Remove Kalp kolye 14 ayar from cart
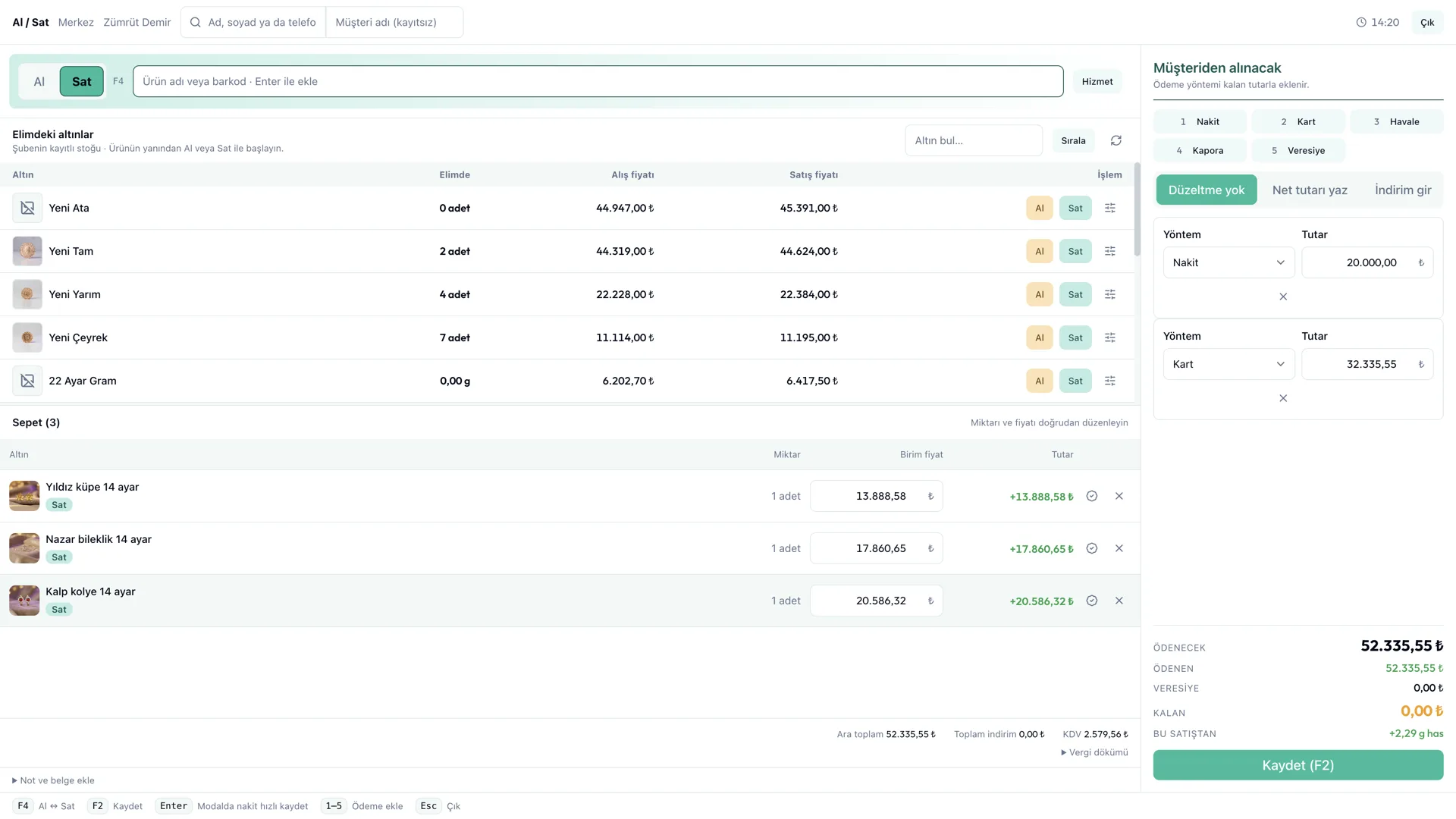Image resolution: width=1456 pixels, height=819 pixels. coord(1119,601)
